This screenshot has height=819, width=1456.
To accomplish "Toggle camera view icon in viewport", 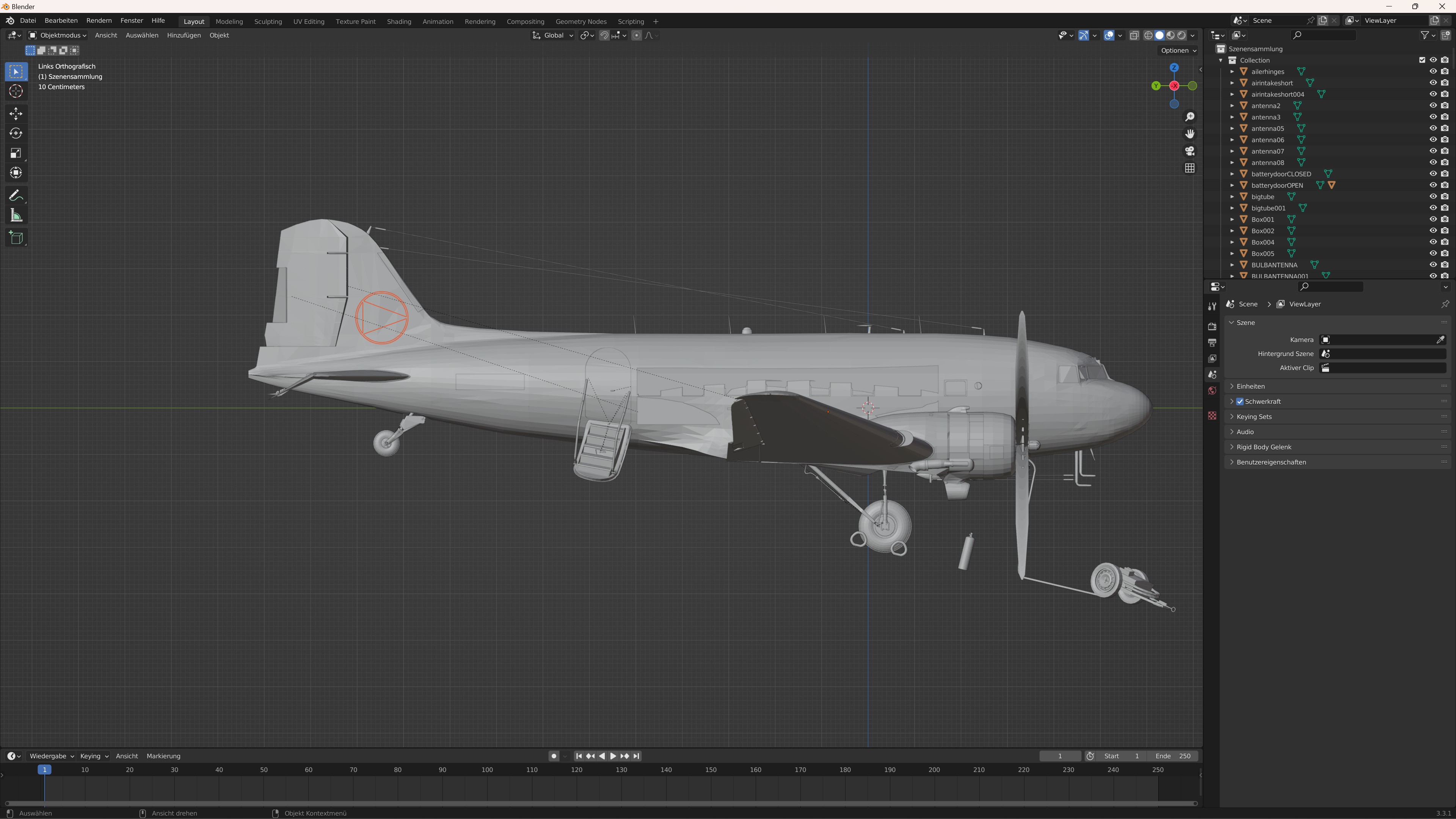I will tap(1190, 151).
